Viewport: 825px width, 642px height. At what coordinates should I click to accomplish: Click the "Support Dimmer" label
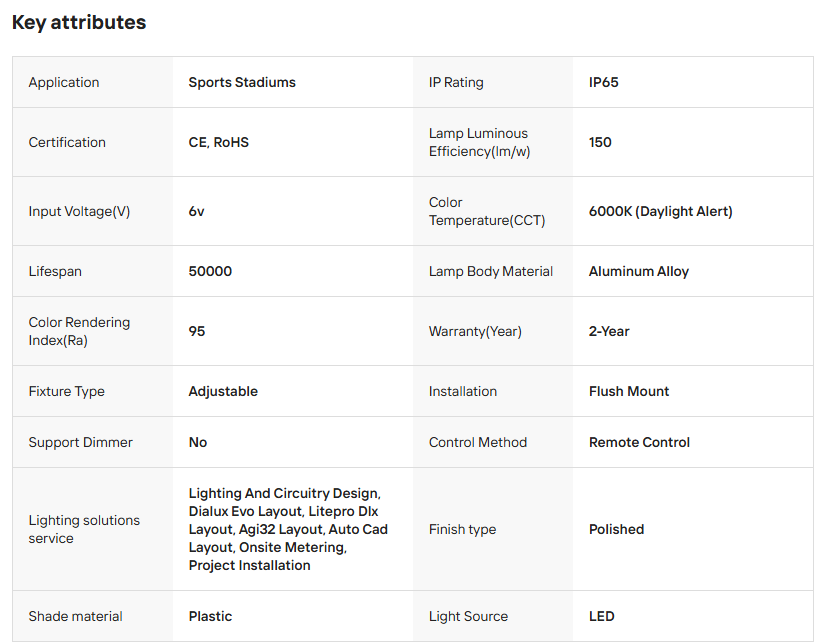coord(80,442)
